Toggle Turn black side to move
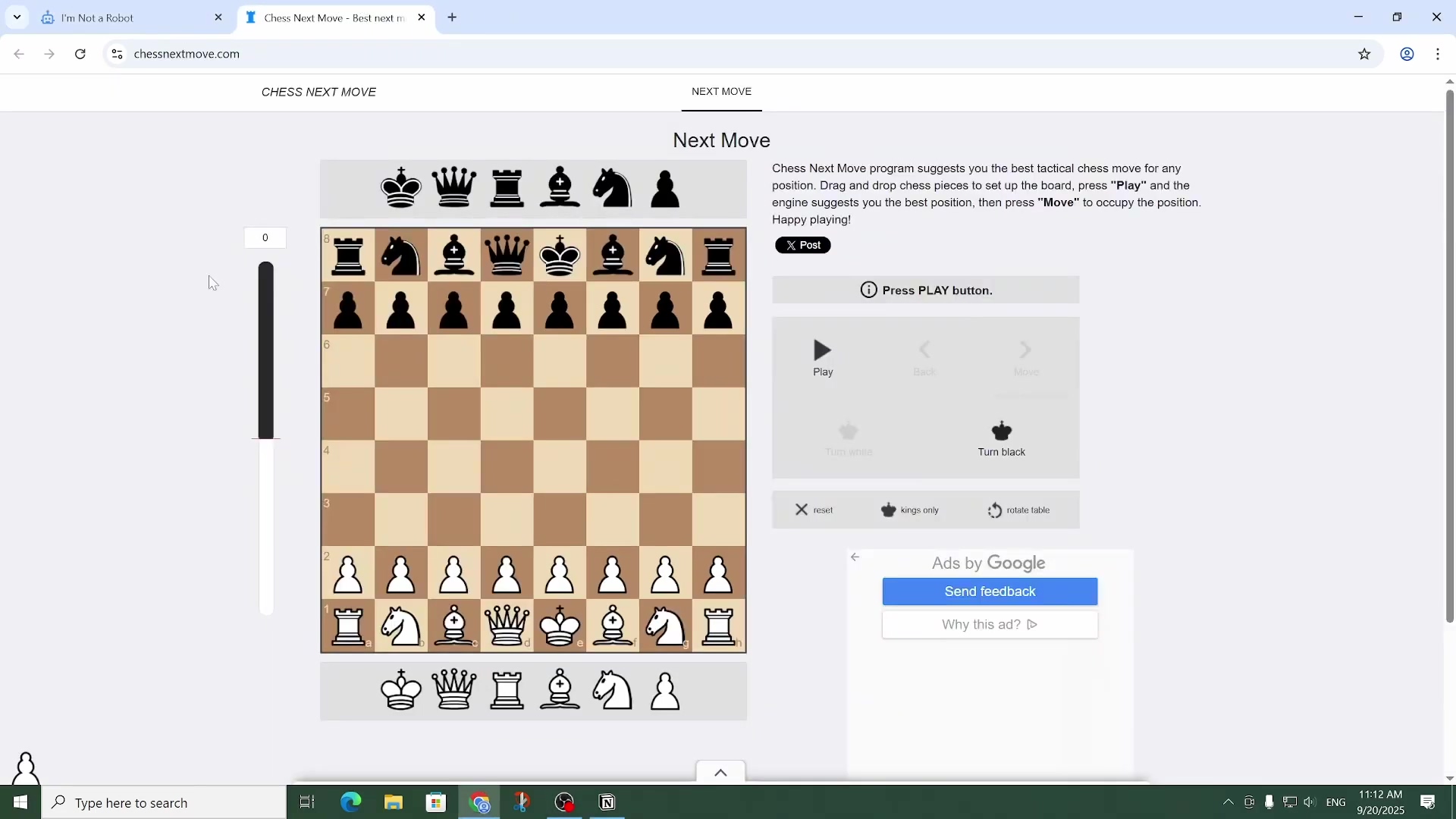1456x819 pixels. click(1001, 439)
